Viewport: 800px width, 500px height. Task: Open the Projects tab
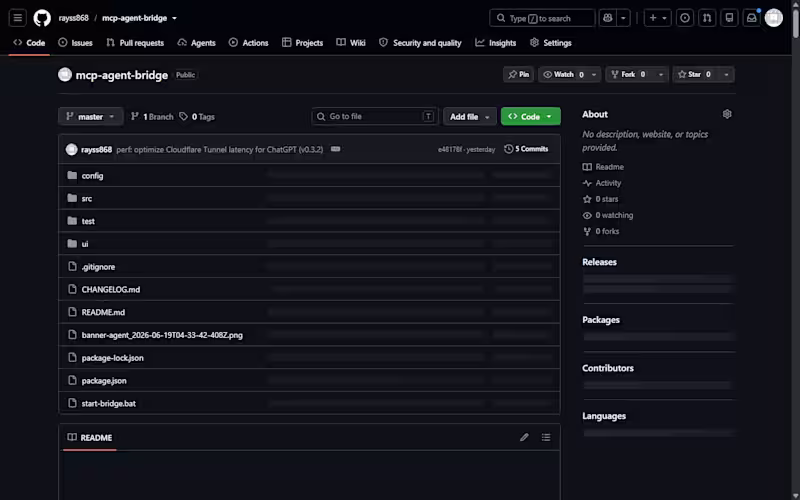coord(303,43)
